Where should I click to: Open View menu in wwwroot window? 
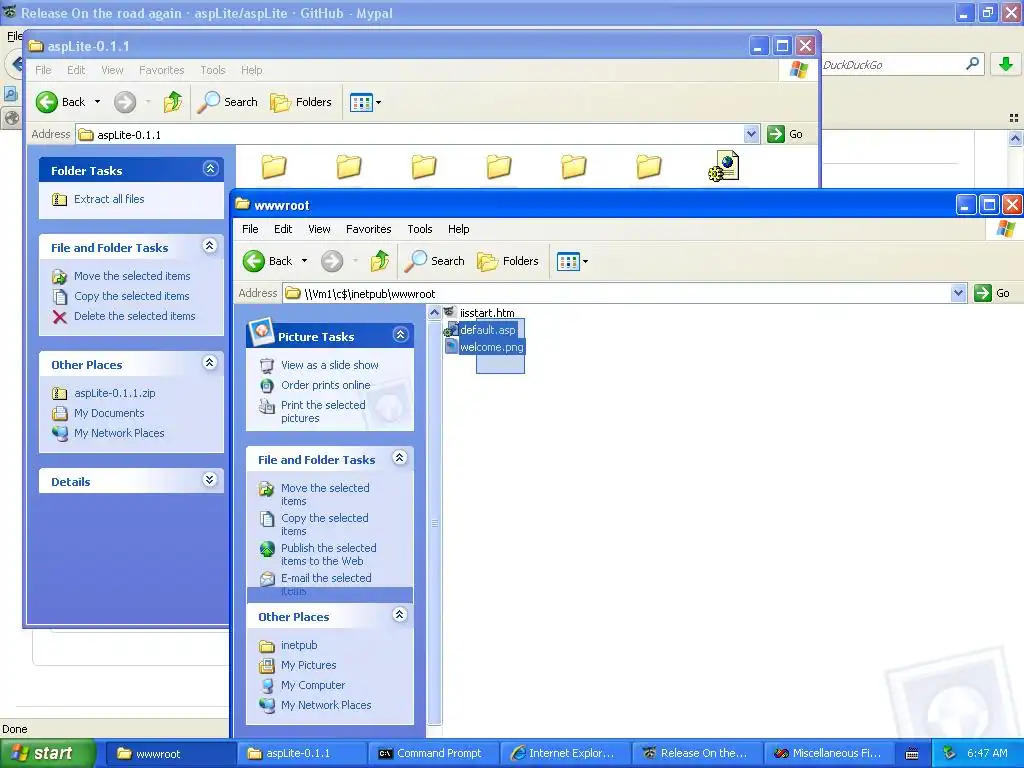(x=319, y=229)
